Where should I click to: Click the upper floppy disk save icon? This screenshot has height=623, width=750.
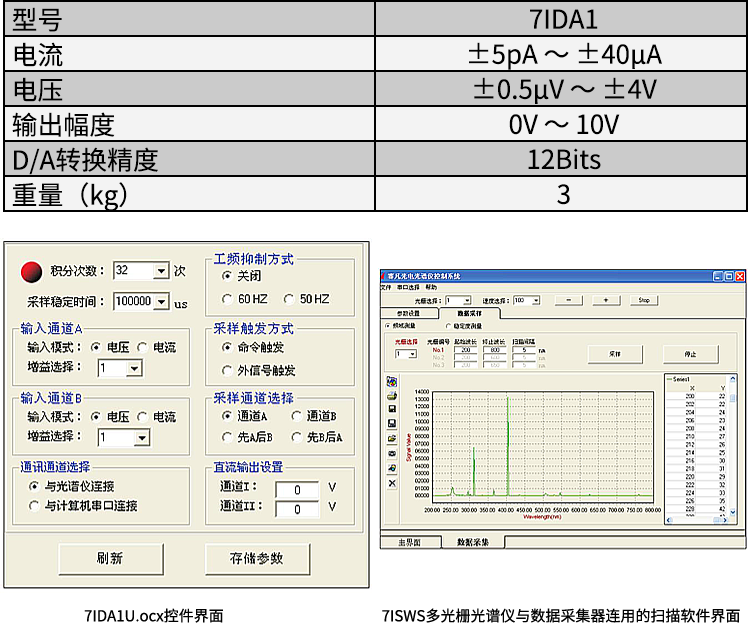coord(392,409)
